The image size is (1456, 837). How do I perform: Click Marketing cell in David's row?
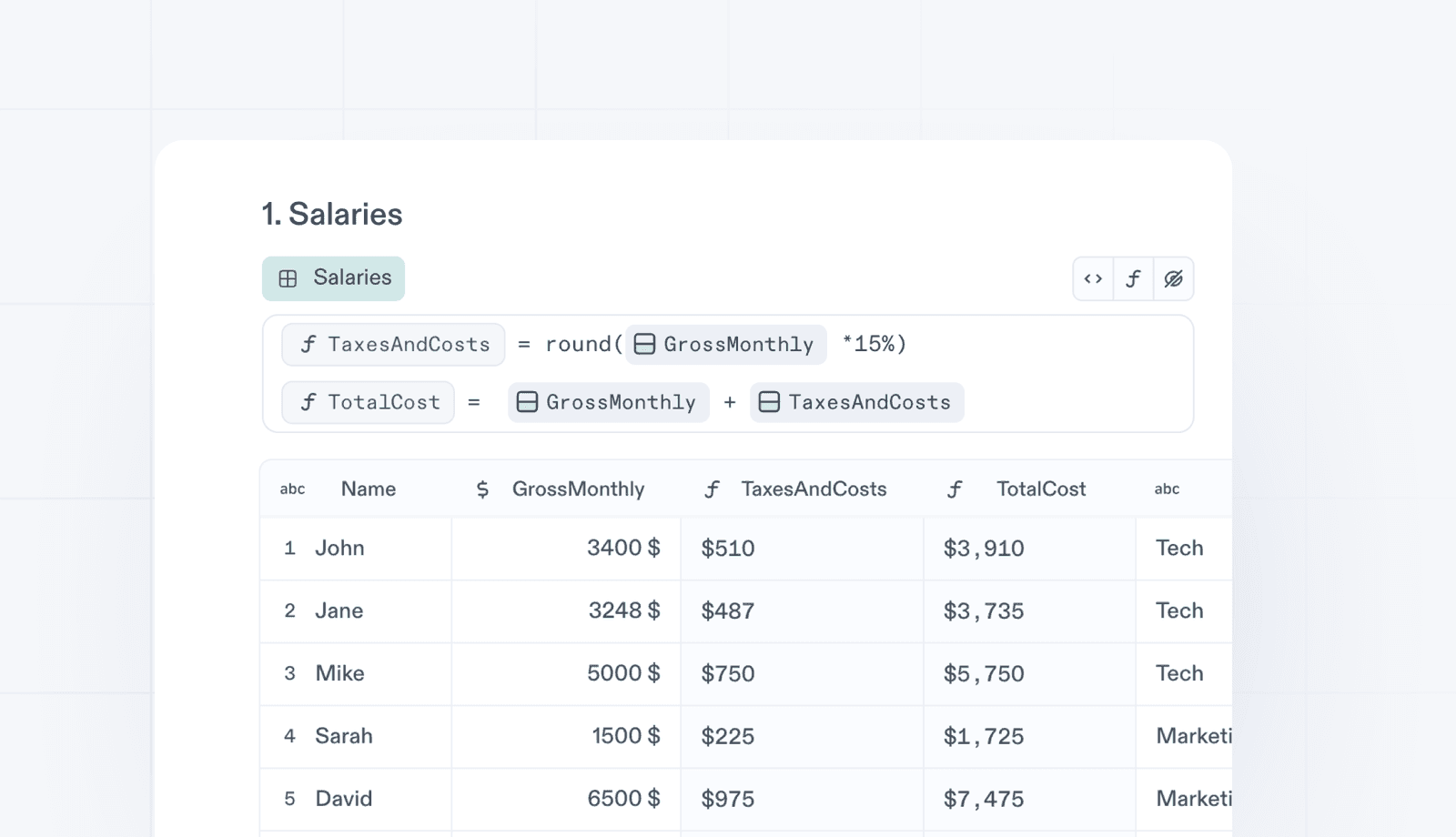[1184, 800]
